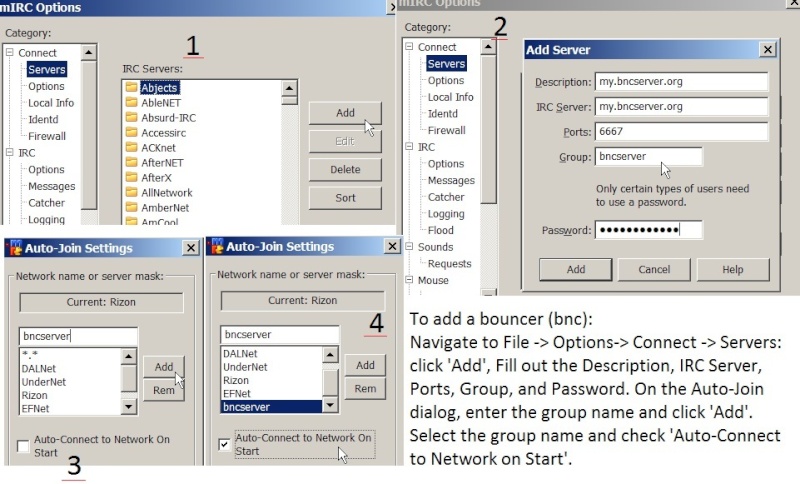The width and height of the screenshot is (800, 484).
Task: Collapse Connect node in left mIRC Options tree
Action: (10, 52)
